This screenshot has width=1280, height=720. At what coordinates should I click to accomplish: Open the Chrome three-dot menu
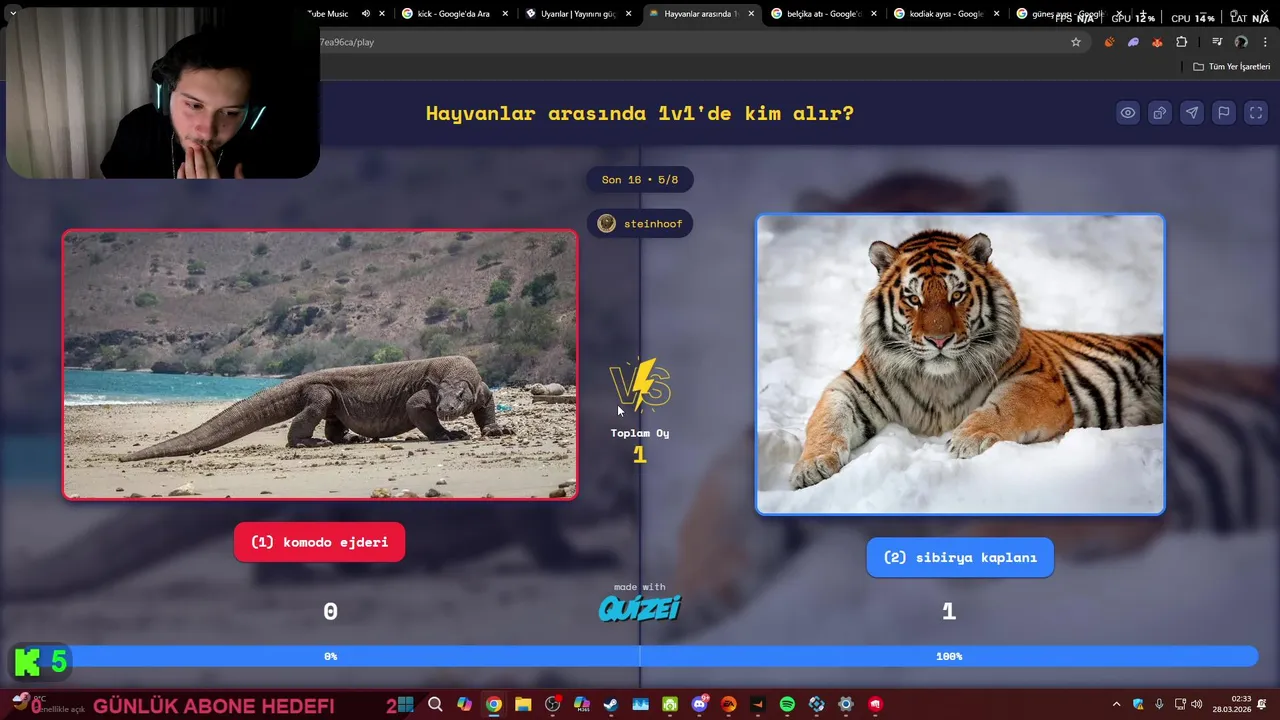pos(1265,42)
